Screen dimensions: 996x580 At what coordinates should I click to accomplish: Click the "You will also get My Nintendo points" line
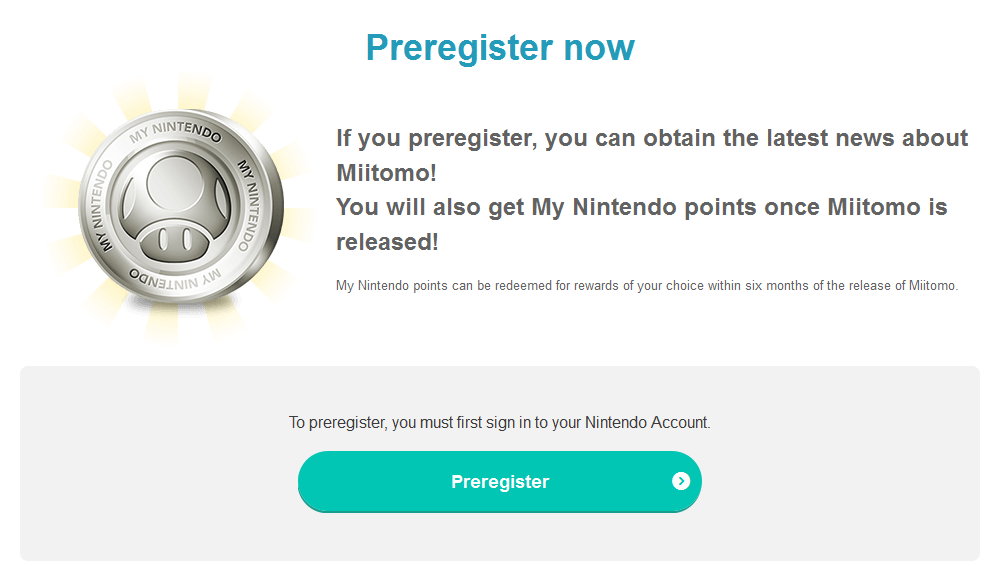click(642, 208)
